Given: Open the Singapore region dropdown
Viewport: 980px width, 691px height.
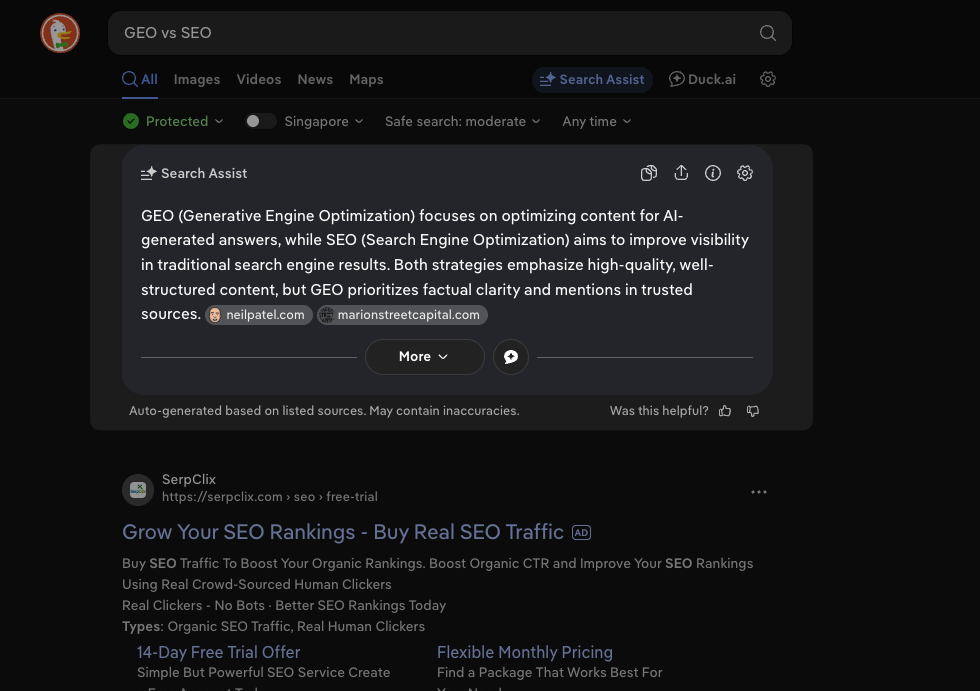Looking at the screenshot, I should (324, 121).
